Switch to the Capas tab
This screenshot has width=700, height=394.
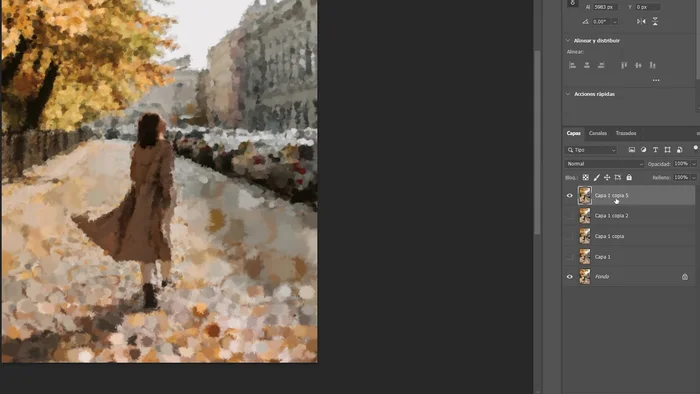[x=573, y=133]
